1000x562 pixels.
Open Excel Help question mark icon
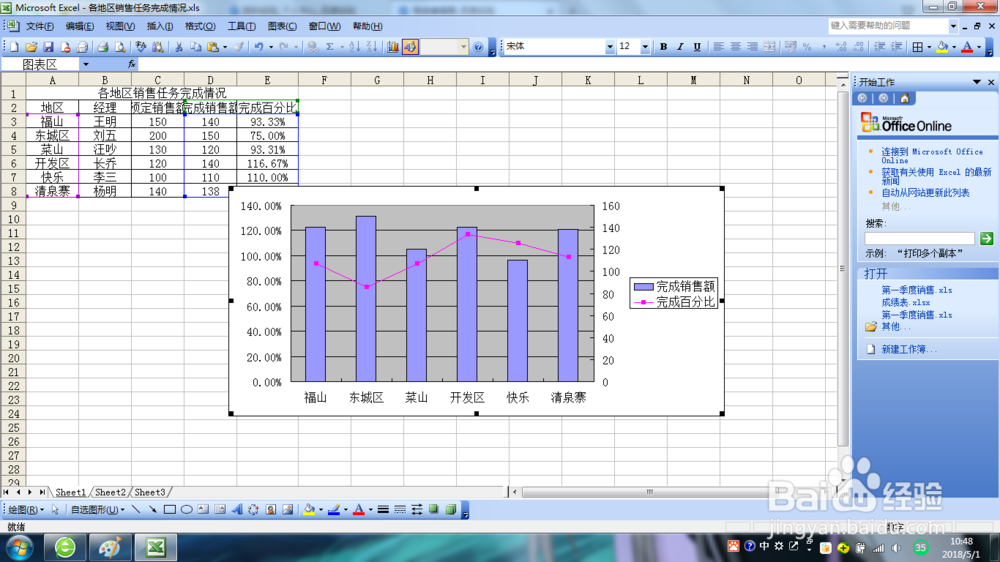pyautogui.click(x=478, y=47)
